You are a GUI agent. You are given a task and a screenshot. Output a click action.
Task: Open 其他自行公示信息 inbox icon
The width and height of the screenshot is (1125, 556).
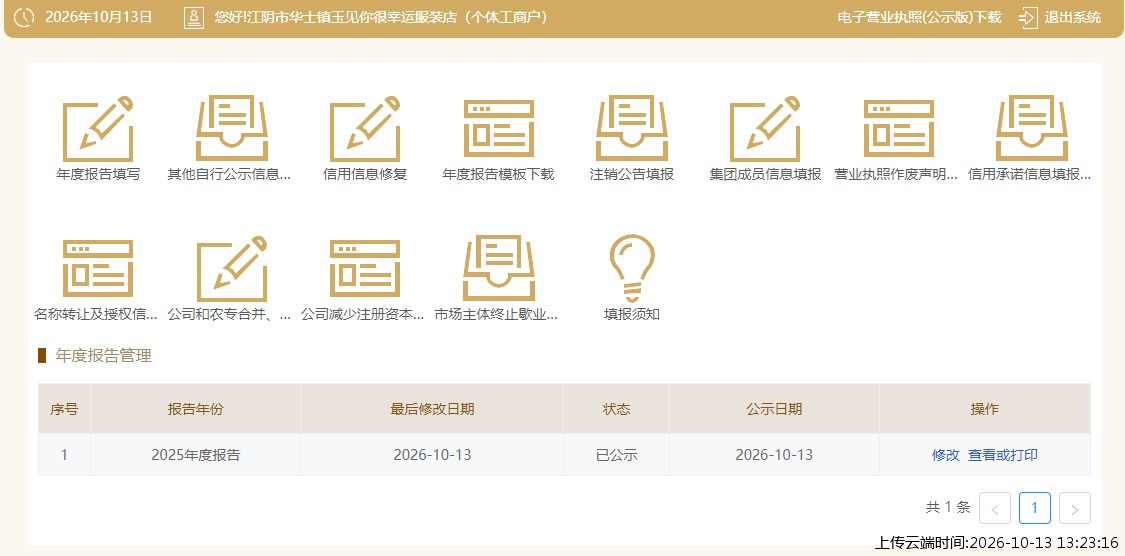pos(232,129)
